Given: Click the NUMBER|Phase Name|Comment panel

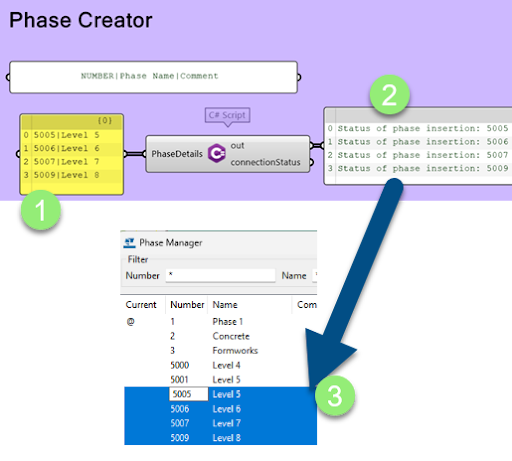Looking at the screenshot, I should 153,77.
